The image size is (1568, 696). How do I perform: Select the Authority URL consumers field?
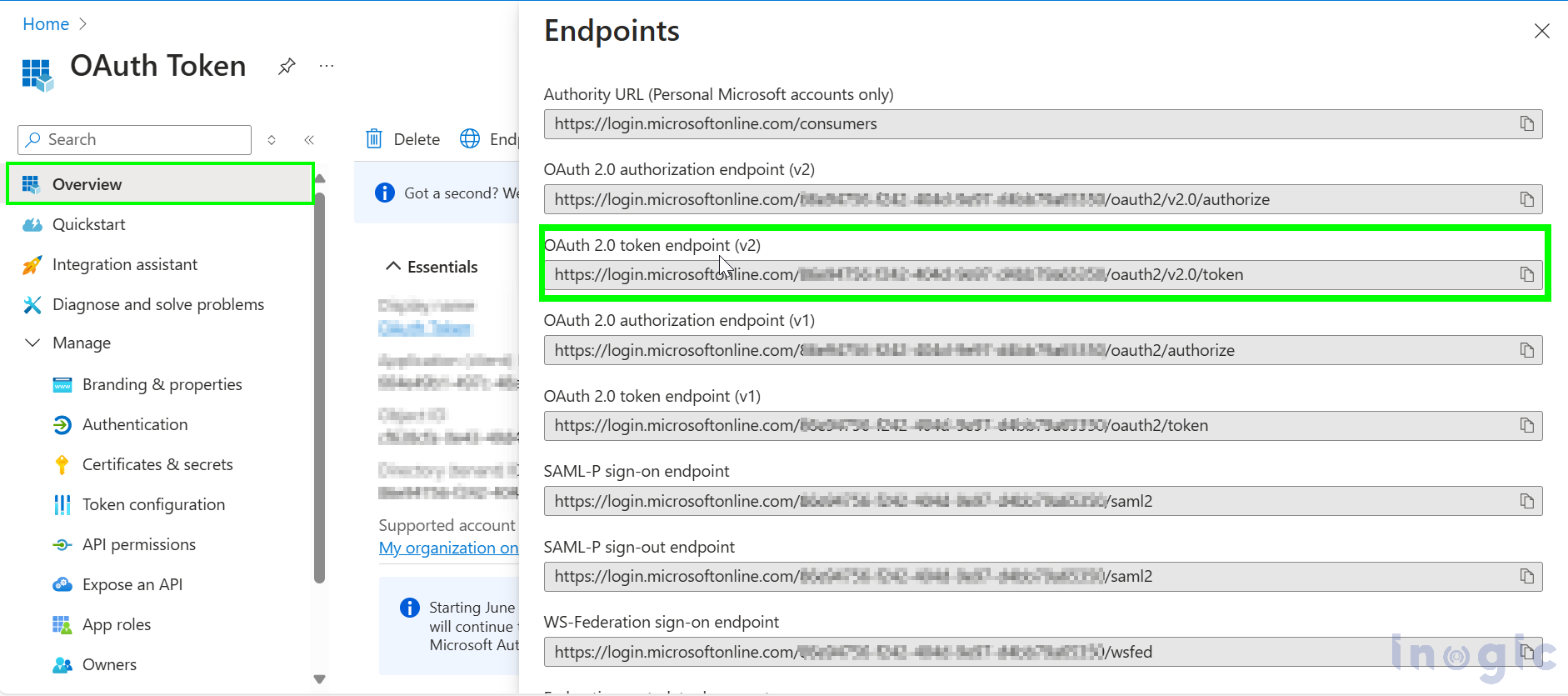click(1043, 124)
